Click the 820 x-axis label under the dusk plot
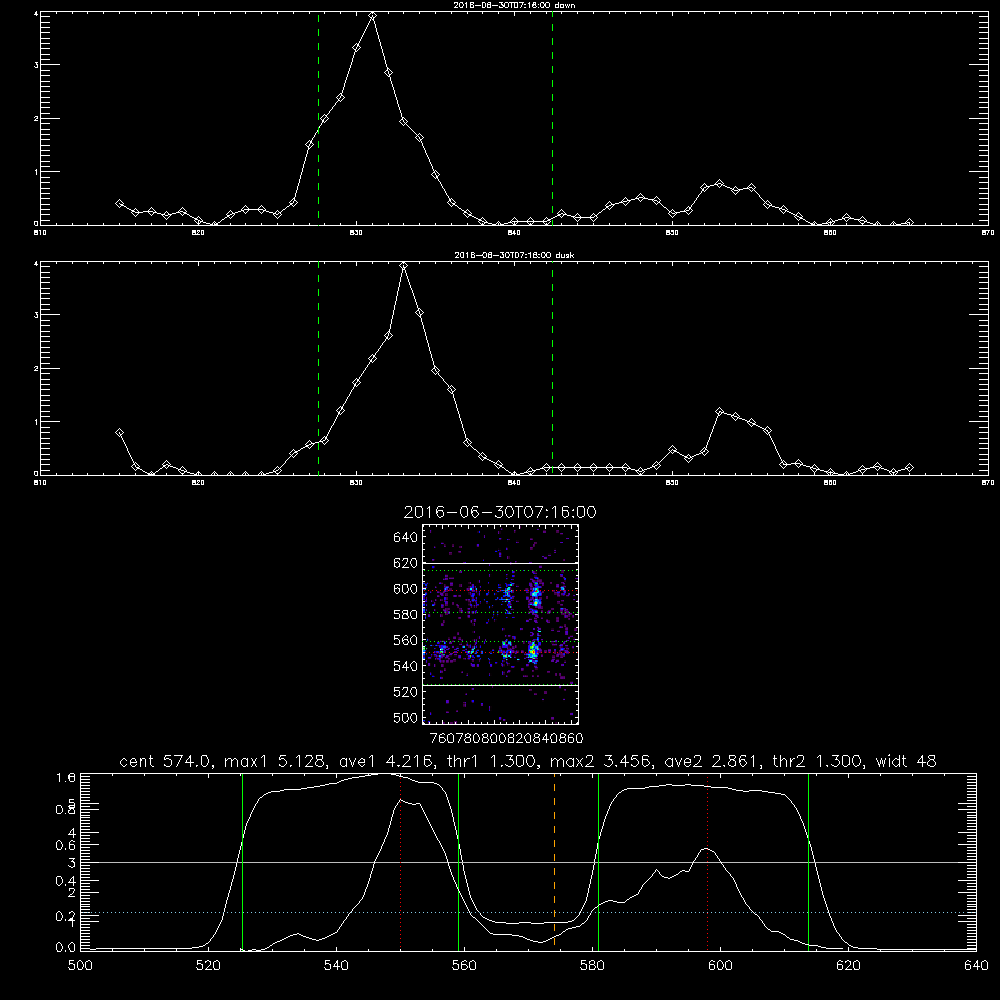1000x1000 pixels. [198, 483]
